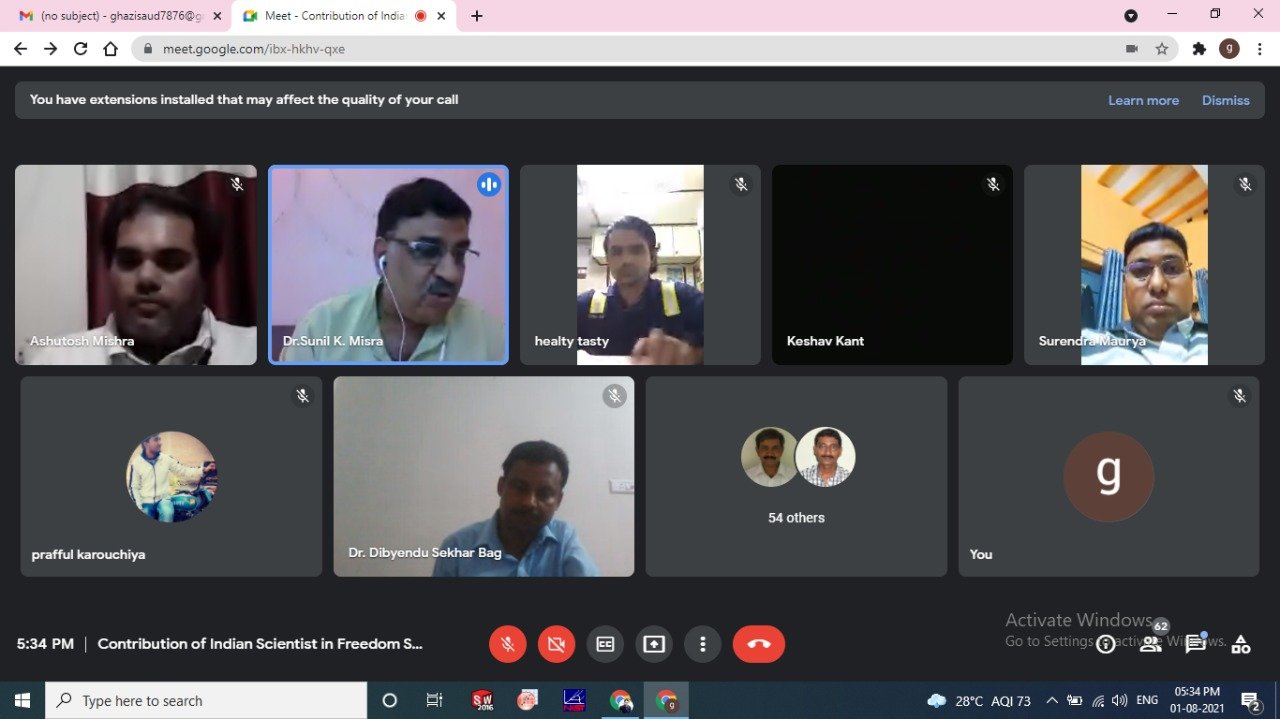The width and height of the screenshot is (1280, 719).
Task: Open the three-dot more options menu in Meet
Action: pyautogui.click(x=703, y=644)
